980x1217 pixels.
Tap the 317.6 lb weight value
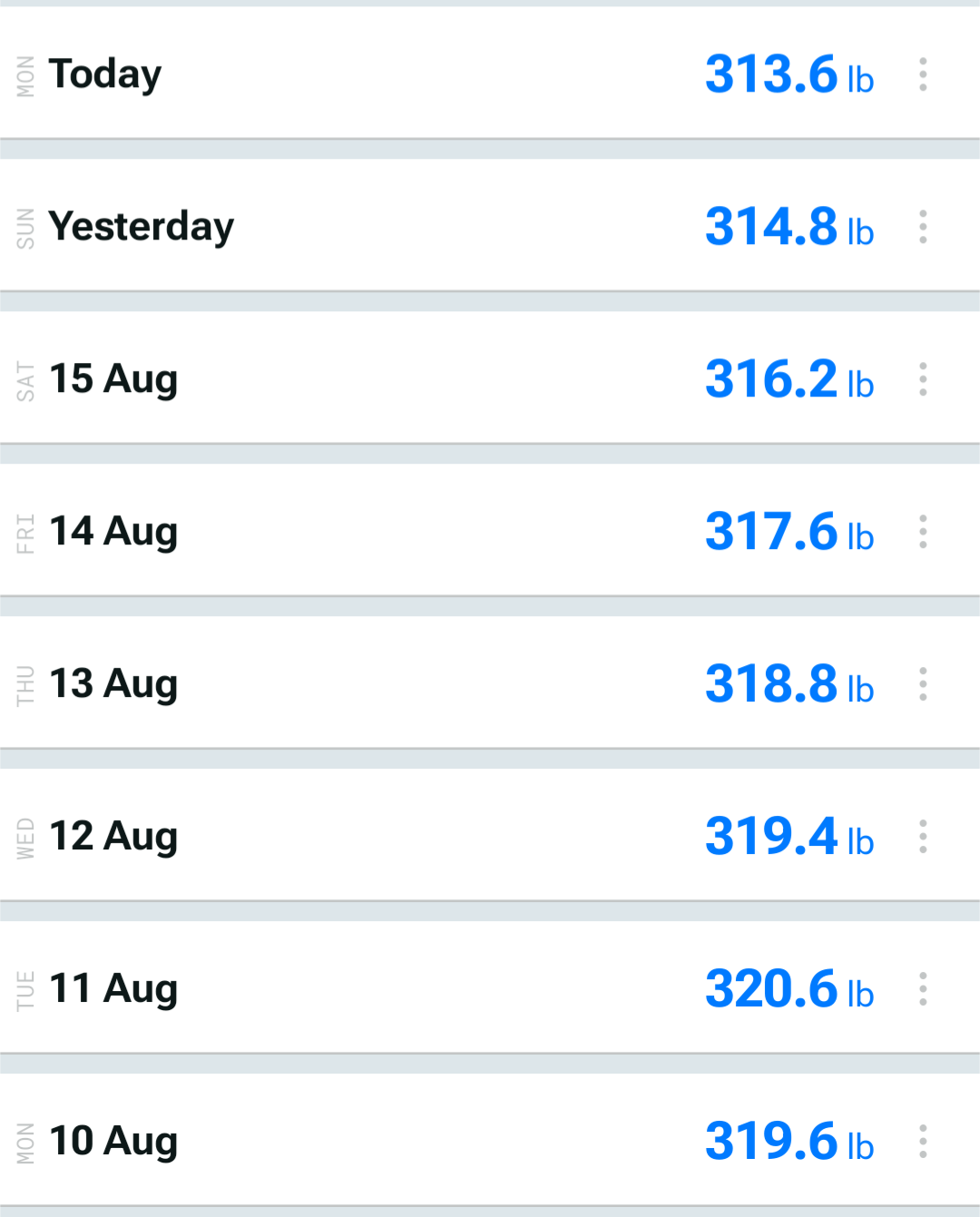[x=789, y=532]
